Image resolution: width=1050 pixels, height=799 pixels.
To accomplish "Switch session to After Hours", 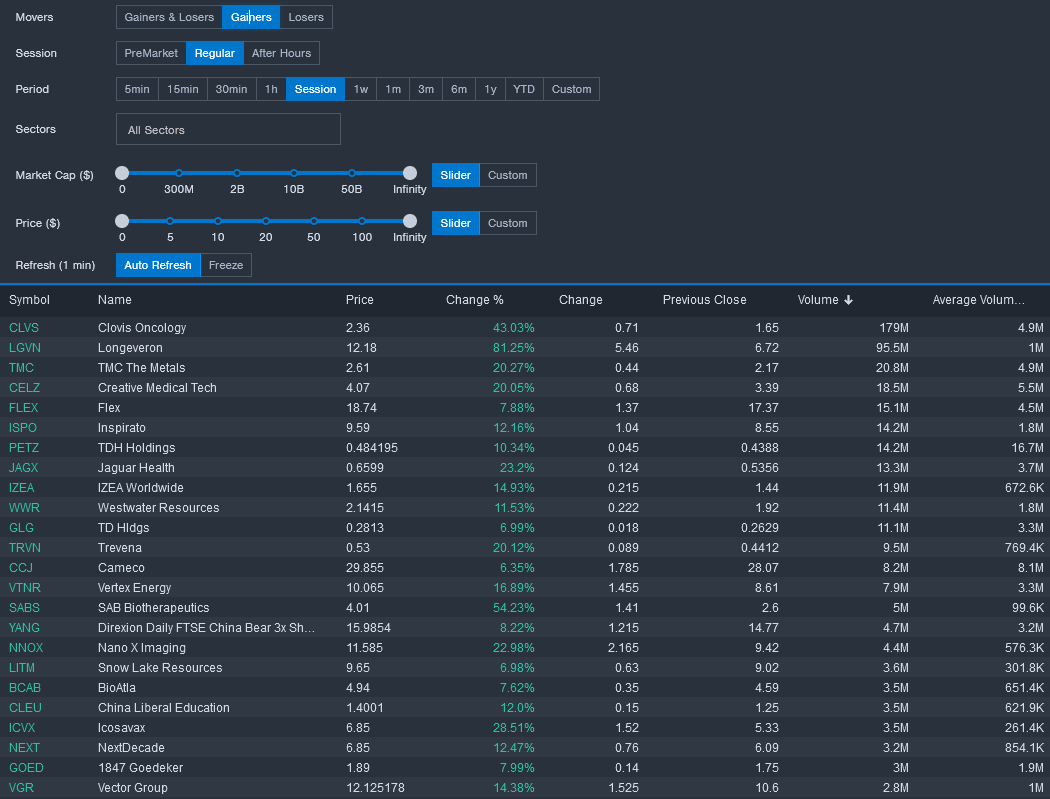I will pyautogui.click(x=281, y=53).
